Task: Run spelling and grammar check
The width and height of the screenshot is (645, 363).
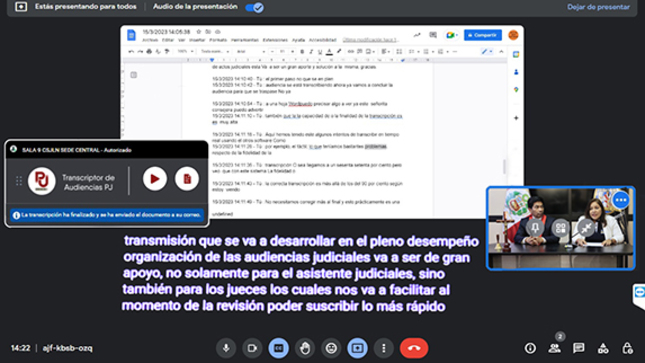Action: click(x=158, y=51)
